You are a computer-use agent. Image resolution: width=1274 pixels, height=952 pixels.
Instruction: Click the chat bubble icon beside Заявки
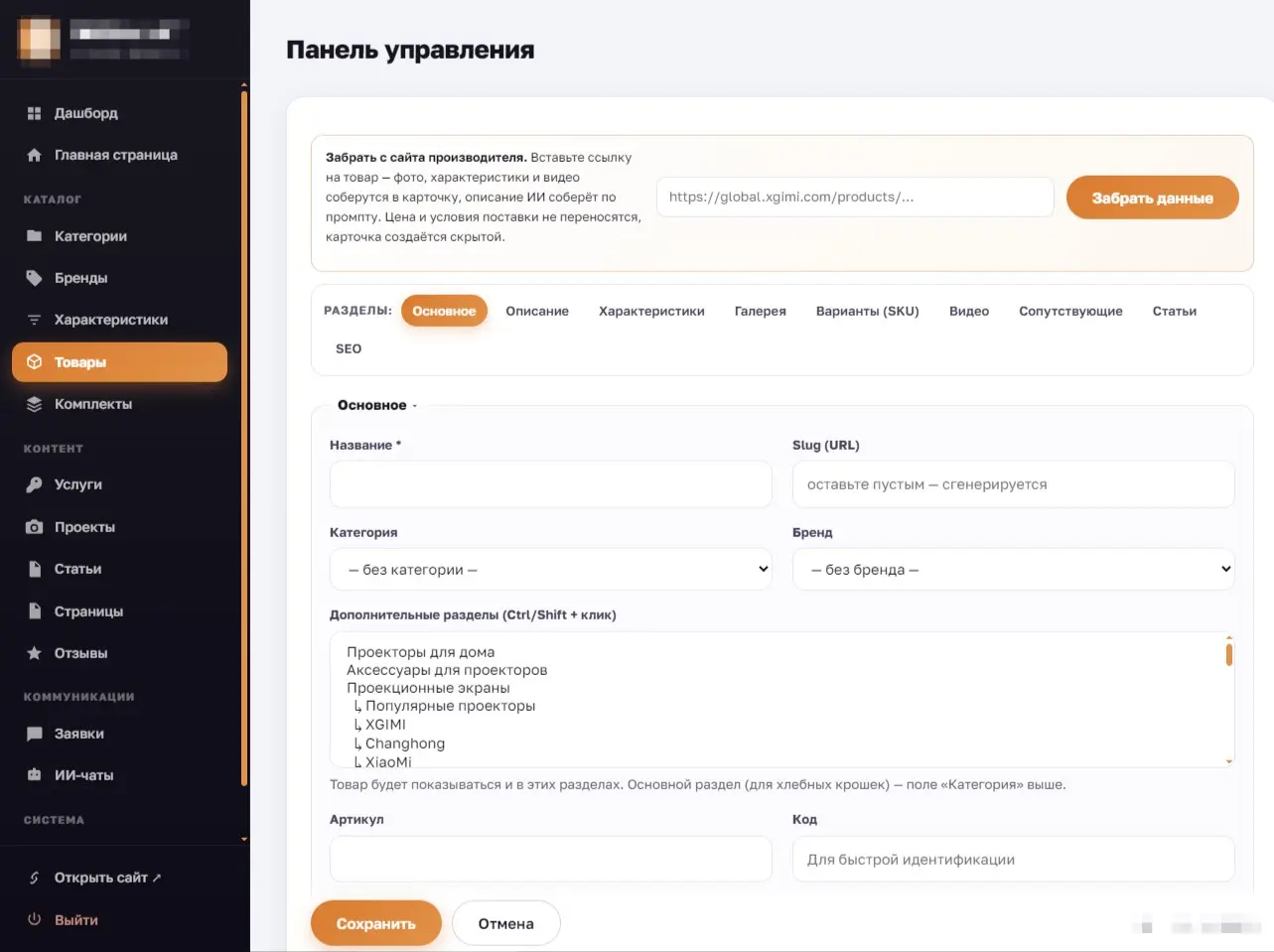tap(34, 734)
